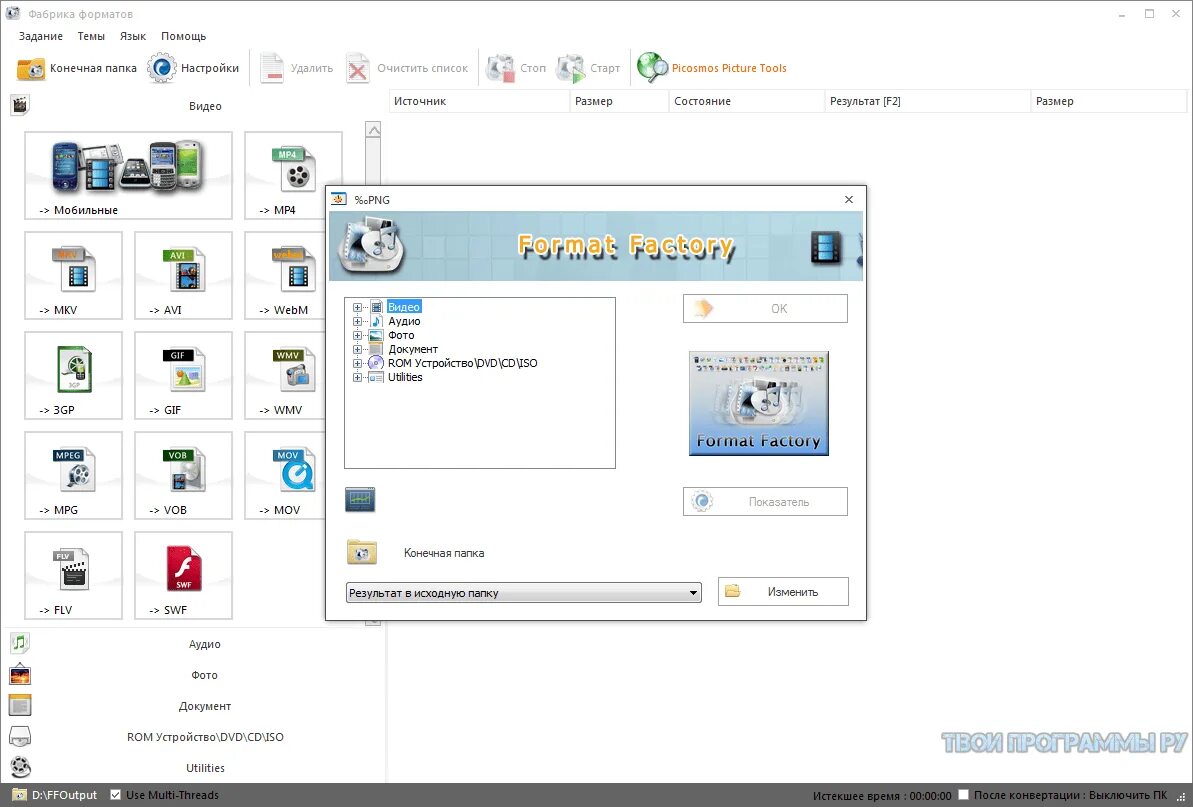Open the Язык menu

click(132, 36)
